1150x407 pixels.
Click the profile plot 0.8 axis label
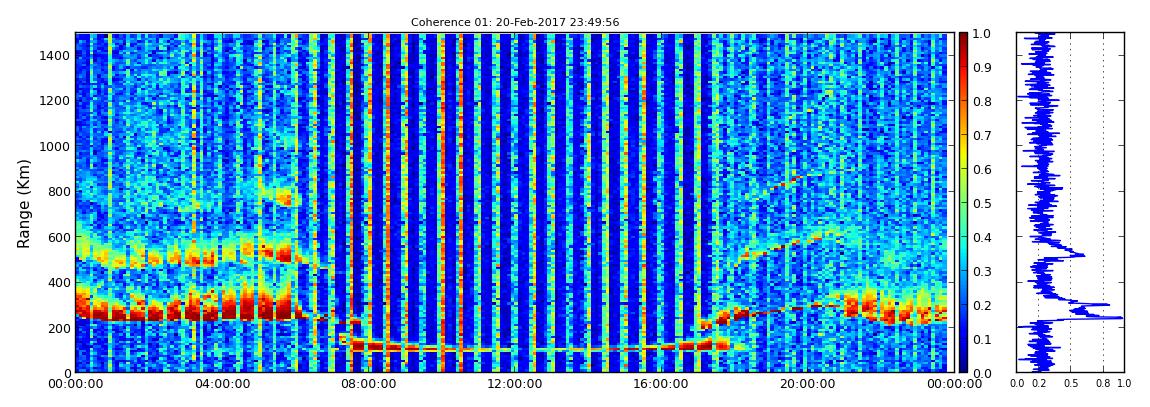1103,383
